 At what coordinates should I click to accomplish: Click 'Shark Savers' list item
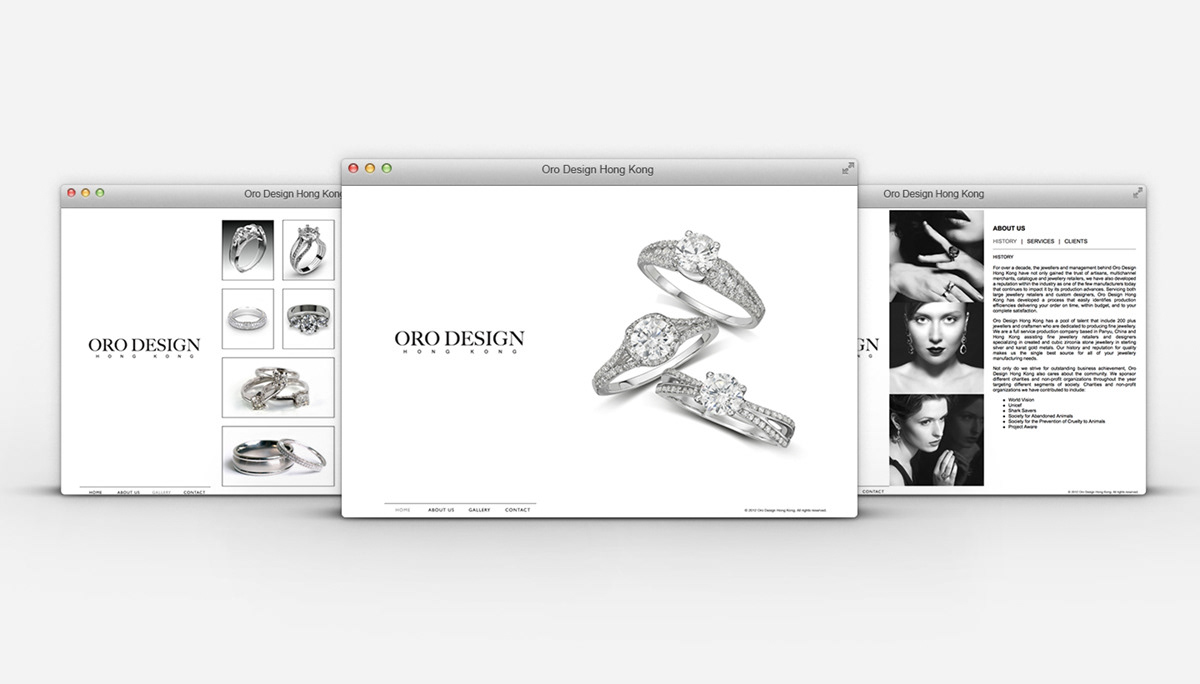[x=1021, y=411]
